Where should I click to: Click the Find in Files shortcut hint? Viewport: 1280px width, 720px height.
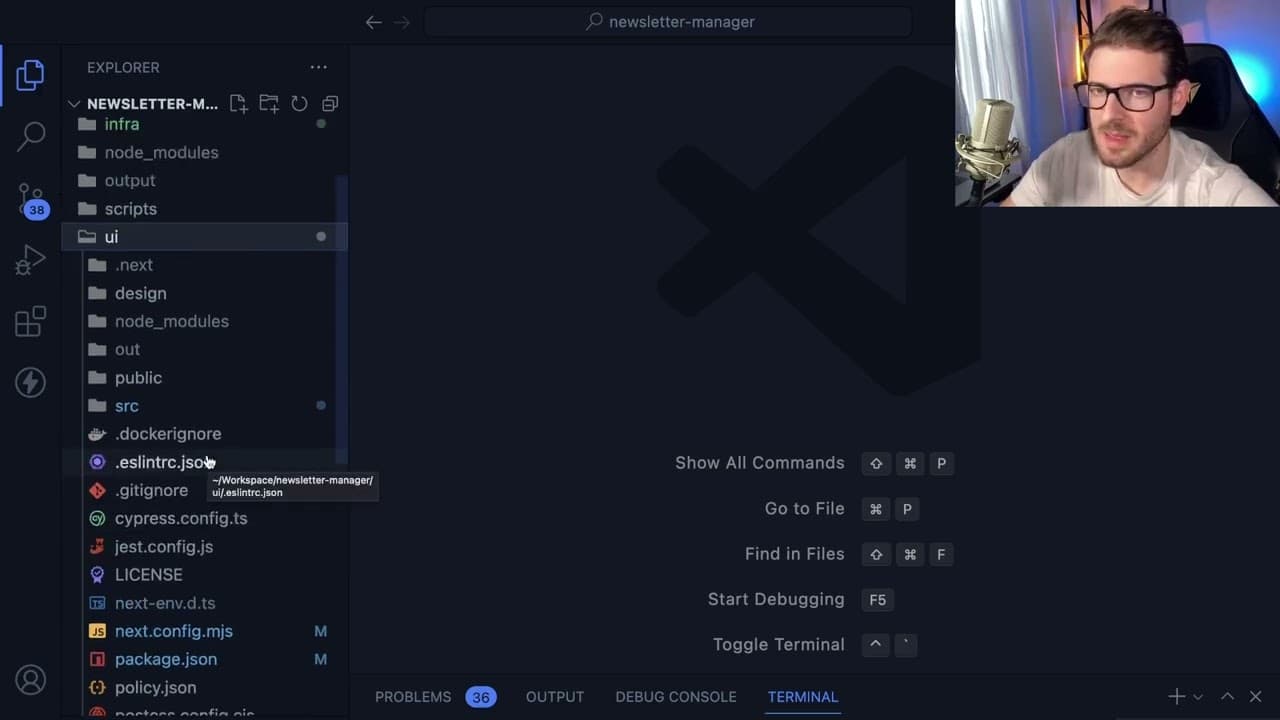(848, 554)
